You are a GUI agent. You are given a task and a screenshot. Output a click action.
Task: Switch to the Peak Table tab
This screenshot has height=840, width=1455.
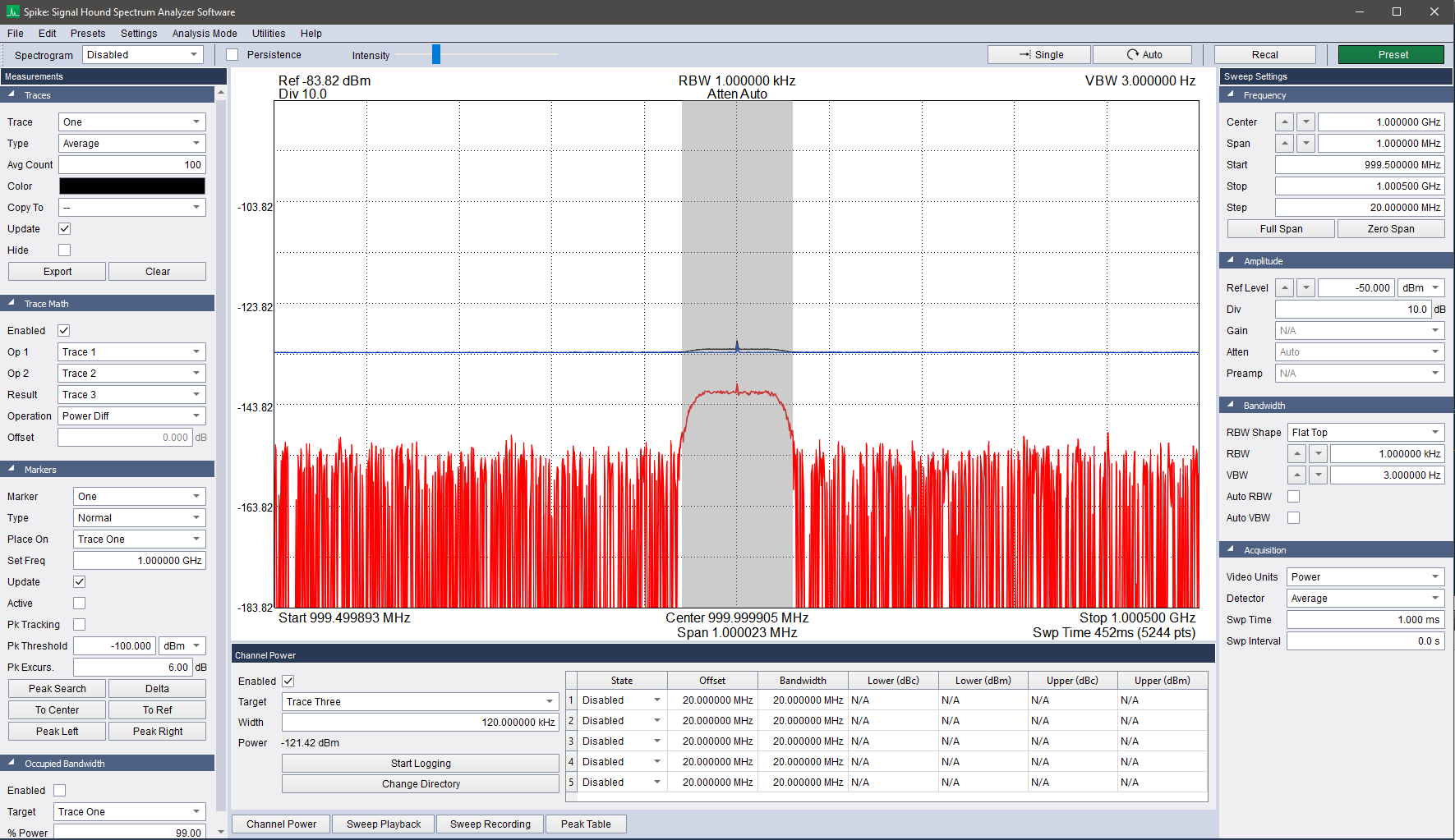[x=586, y=824]
